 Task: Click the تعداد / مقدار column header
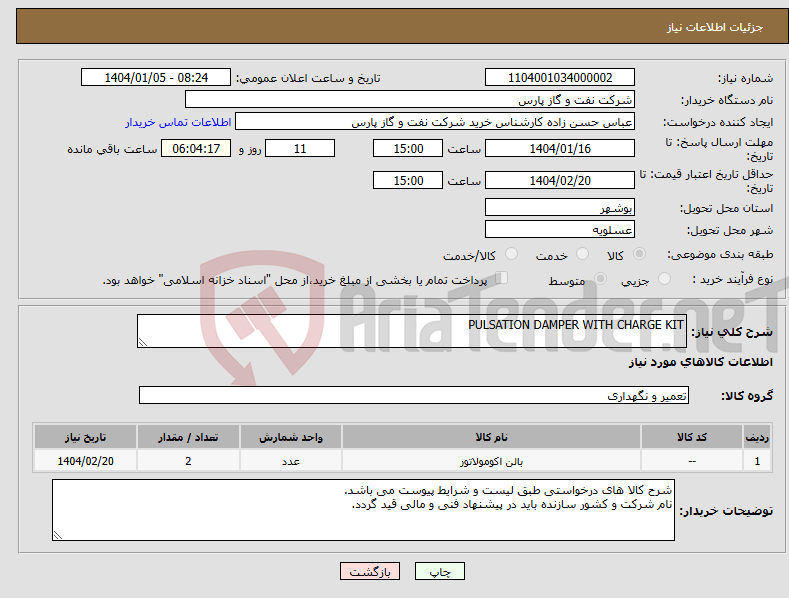coord(188,437)
